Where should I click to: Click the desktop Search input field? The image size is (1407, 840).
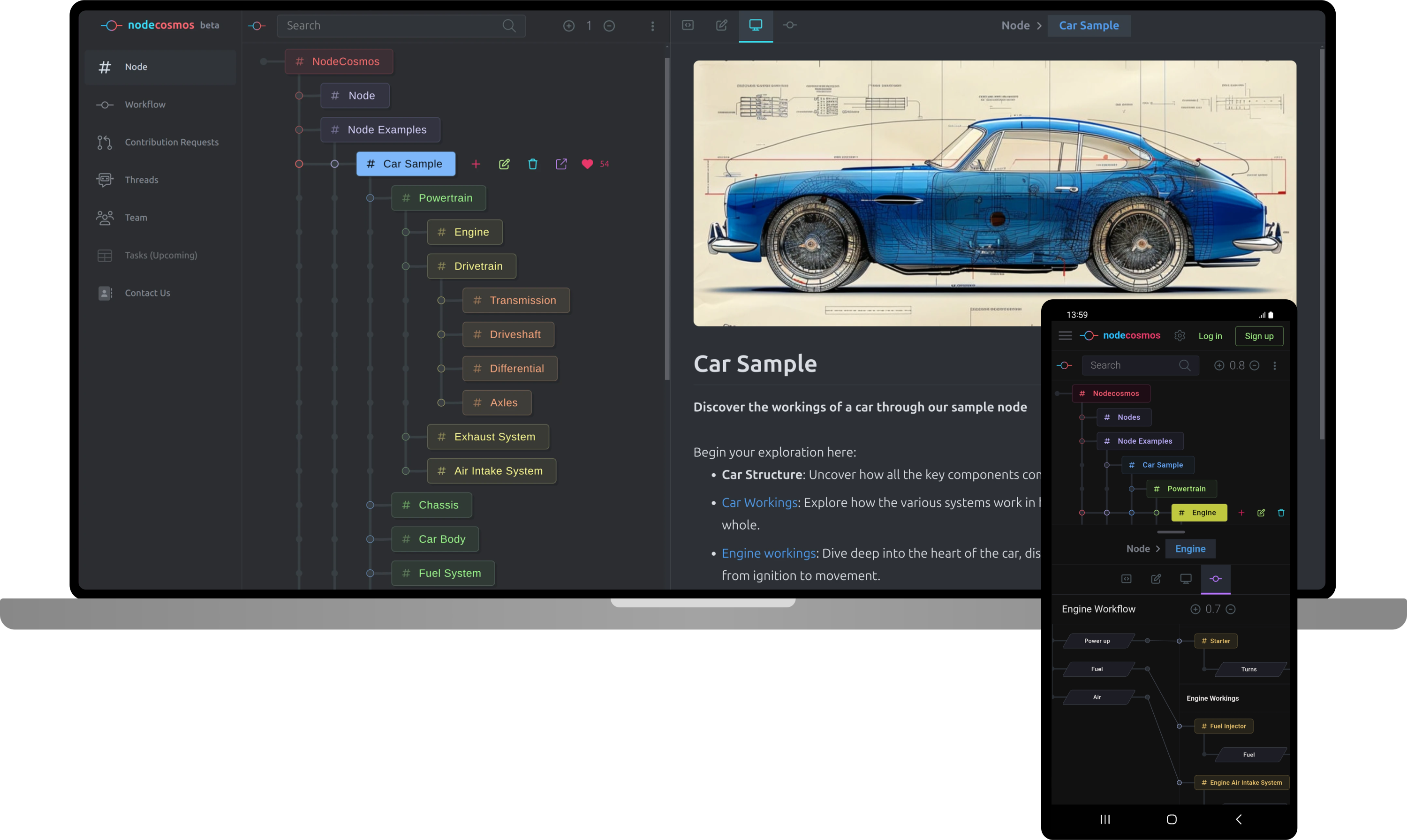pos(401,25)
